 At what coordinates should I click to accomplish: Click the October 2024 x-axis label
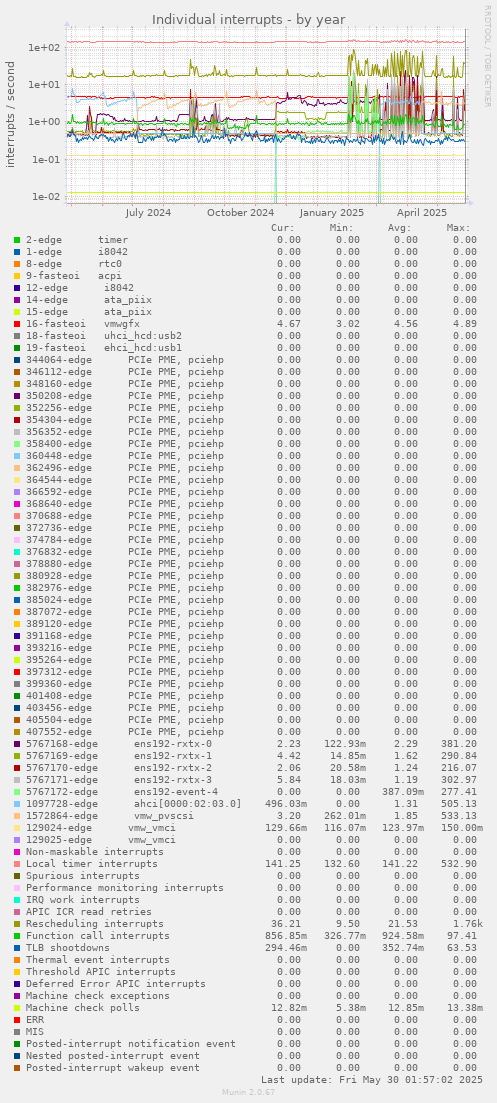click(x=240, y=212)
